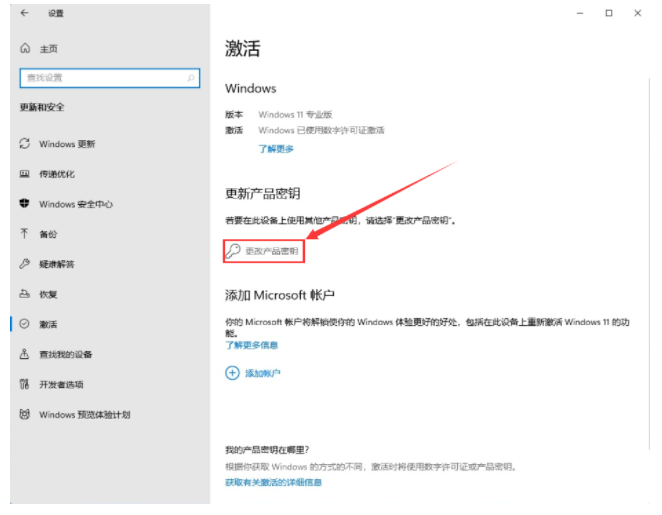
Task: Click the 疑难解答 wrench icon
Action: pos(25,264)
